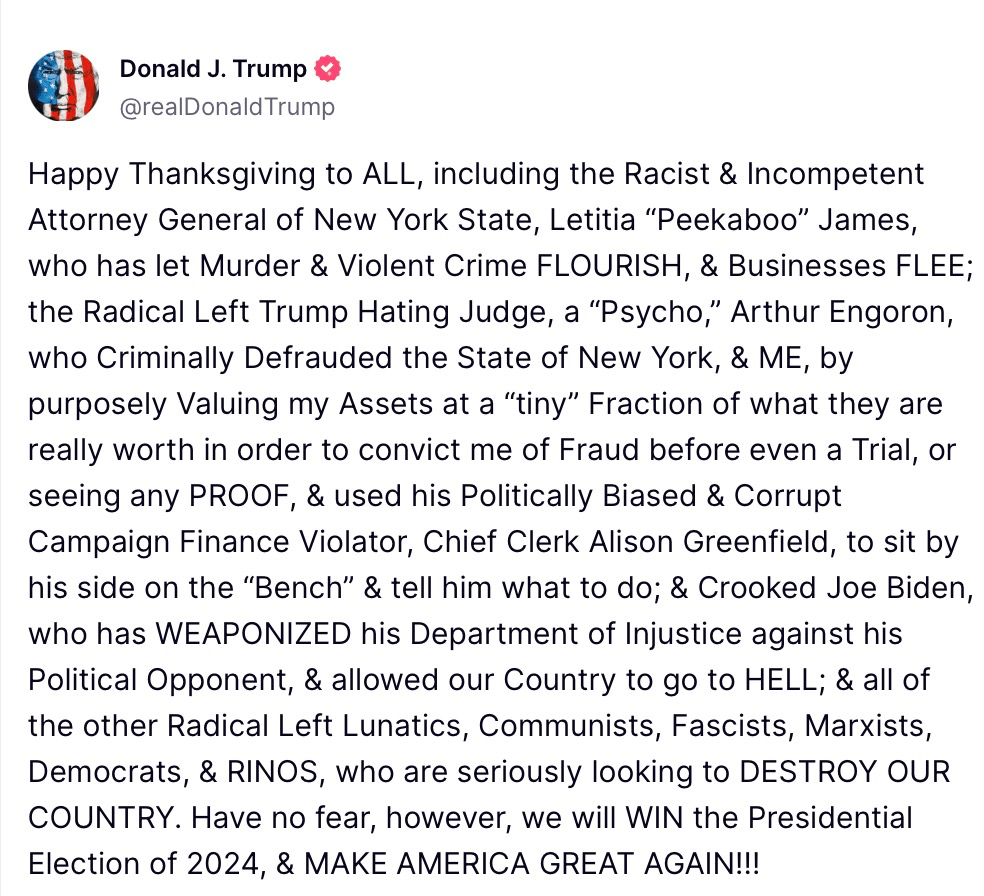The image size is (984, 896).
Task: Click the verified badge next to Donald J. Trump
Action: click(328, 69)
